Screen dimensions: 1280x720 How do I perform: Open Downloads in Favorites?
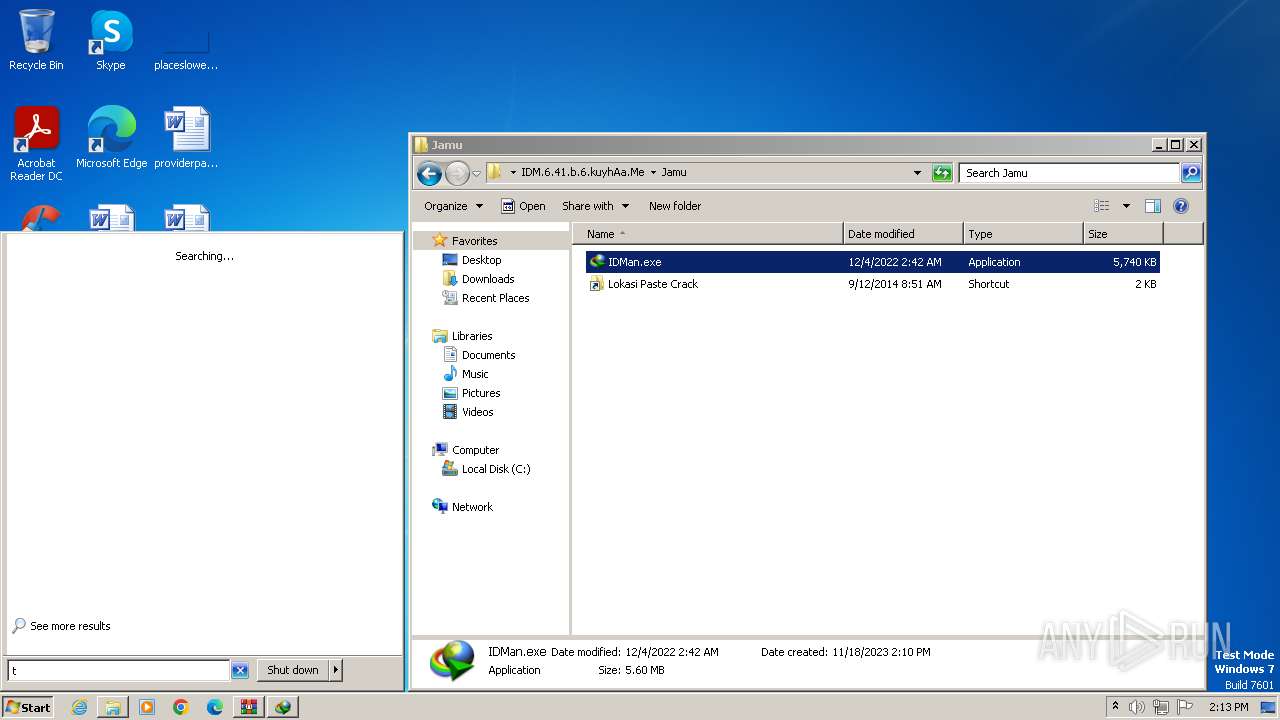point(488,279)
